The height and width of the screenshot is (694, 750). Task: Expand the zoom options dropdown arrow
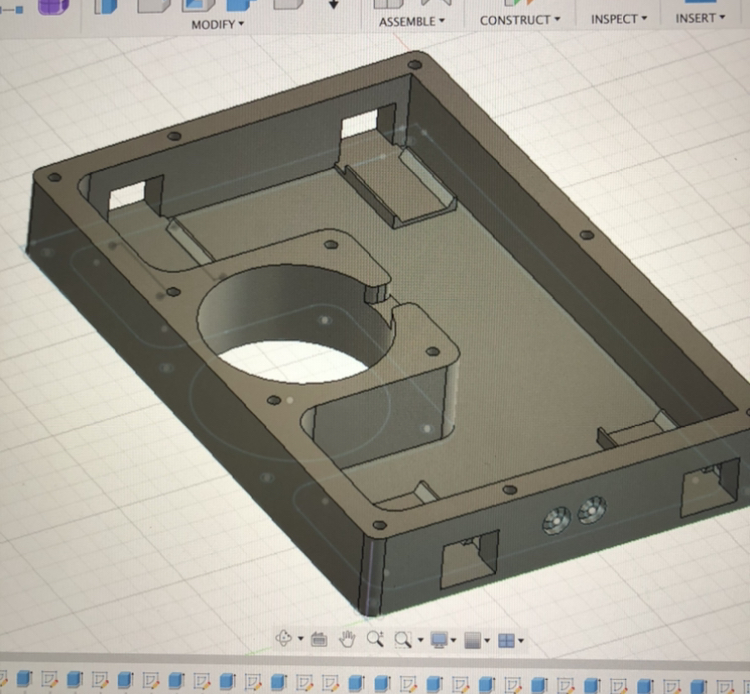click(x=420, y=640)
